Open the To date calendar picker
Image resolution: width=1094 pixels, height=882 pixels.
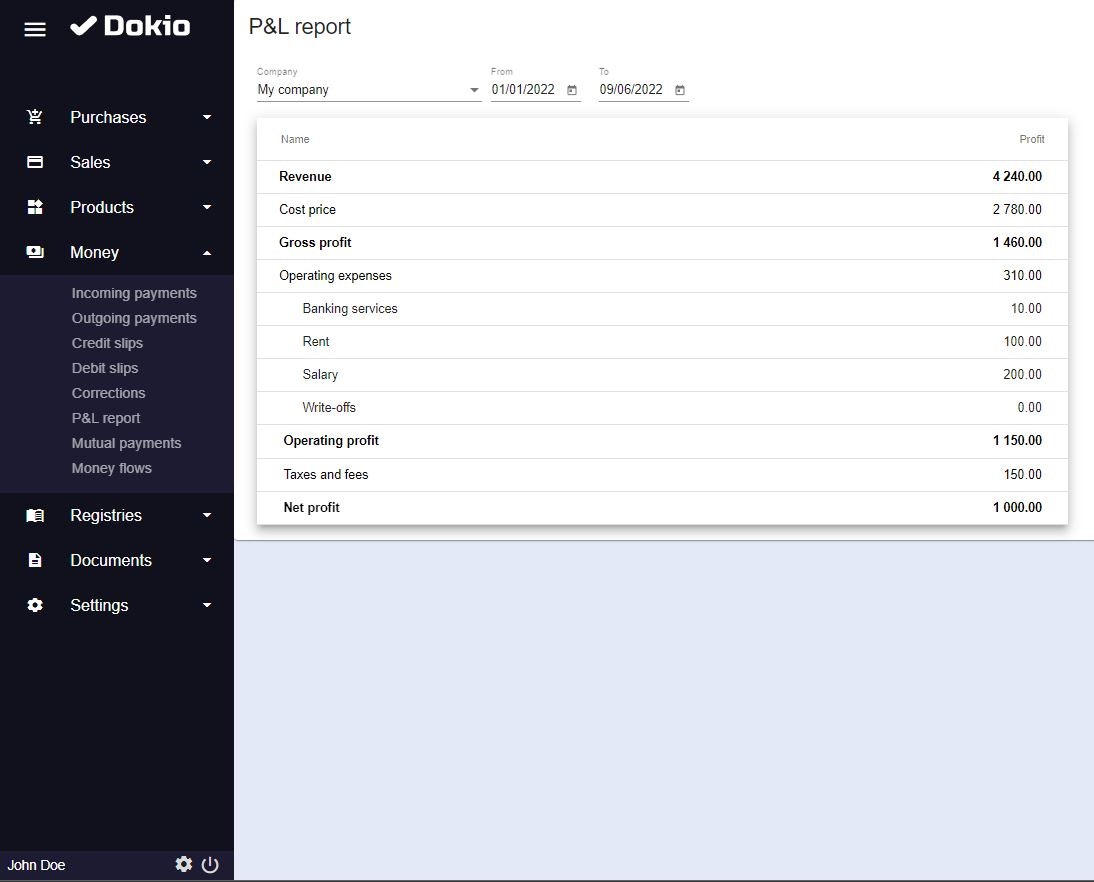click(680, 90)
